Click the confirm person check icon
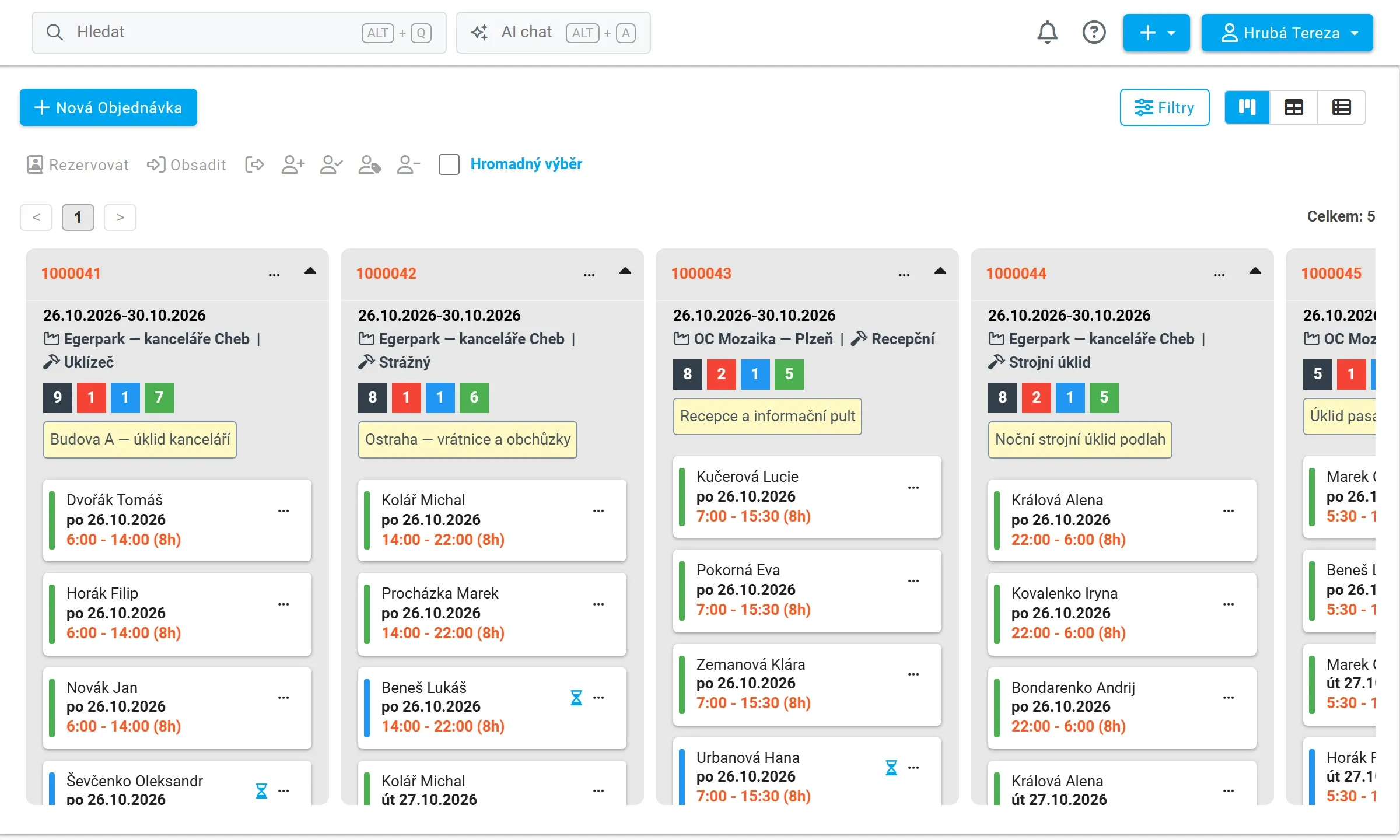Screen dimensions: 1400x840 331,165
